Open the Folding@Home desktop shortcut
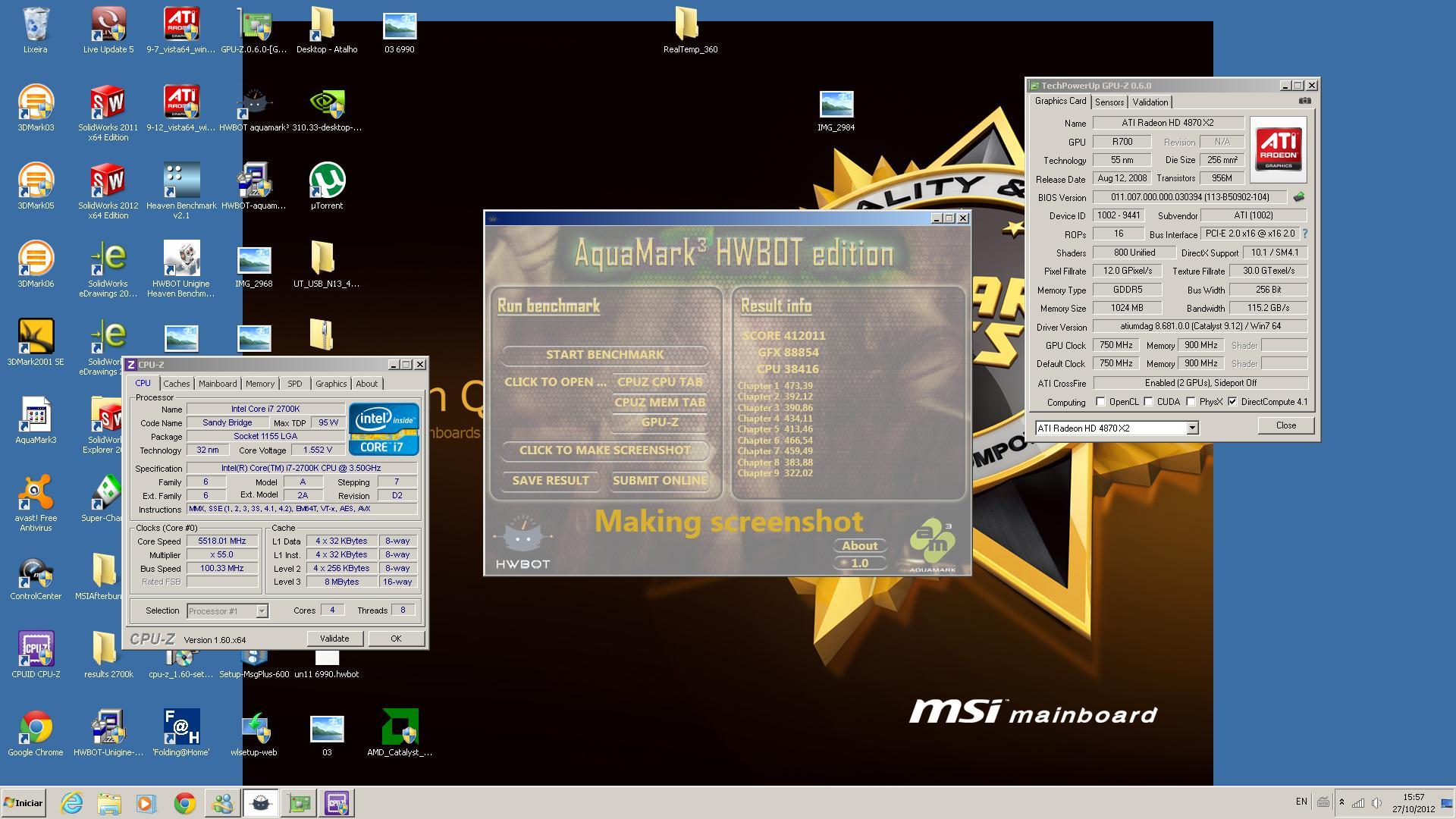This screenshot has height=819, width=1456. pos(181,733)
